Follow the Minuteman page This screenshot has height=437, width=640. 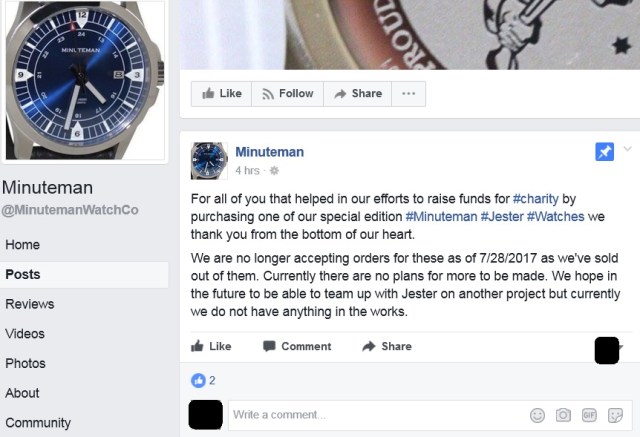coord(288,94)
